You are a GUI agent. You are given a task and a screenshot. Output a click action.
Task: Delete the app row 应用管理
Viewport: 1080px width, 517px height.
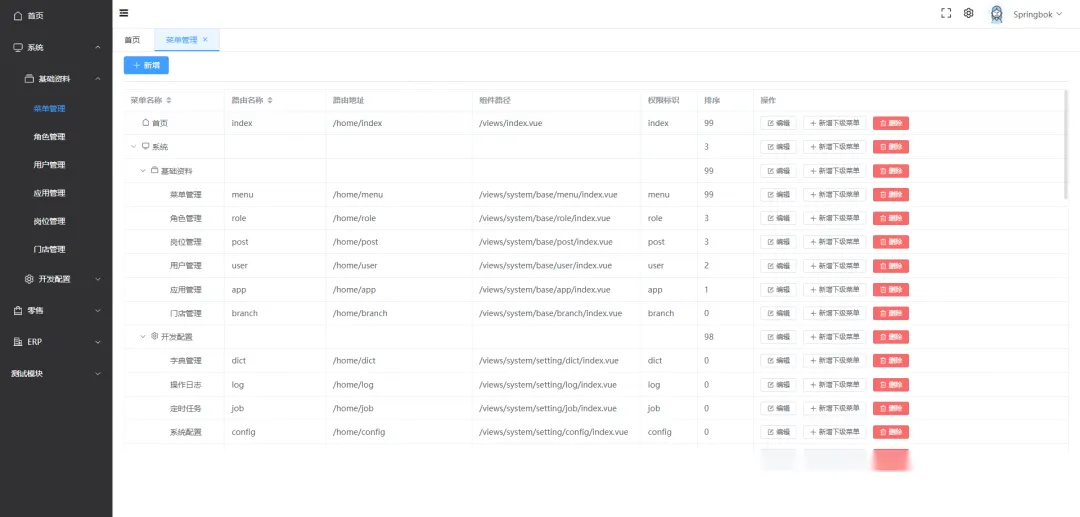point(891,289)
